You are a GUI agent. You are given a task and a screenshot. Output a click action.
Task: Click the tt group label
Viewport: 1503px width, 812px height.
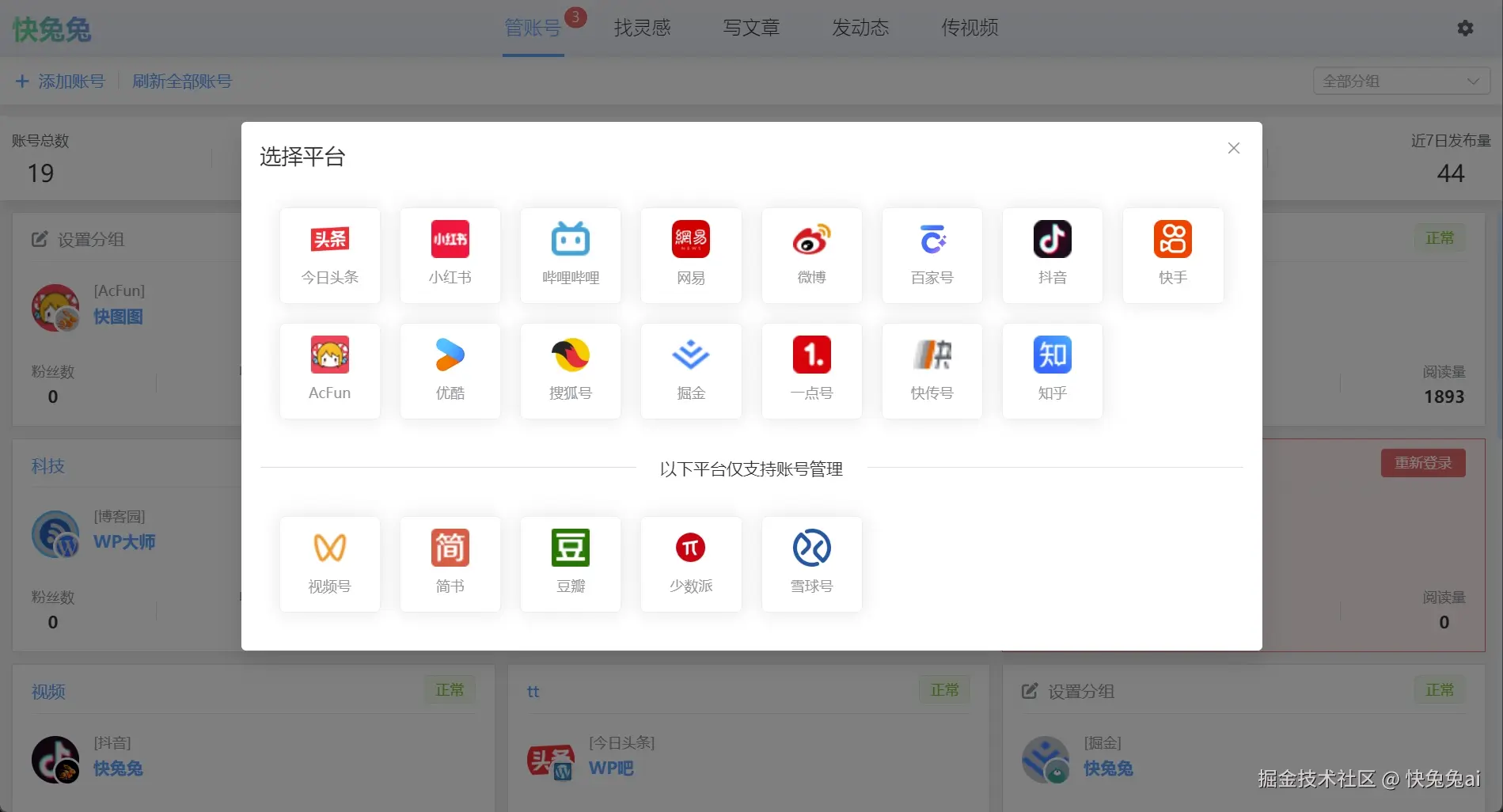click(533, 691)
